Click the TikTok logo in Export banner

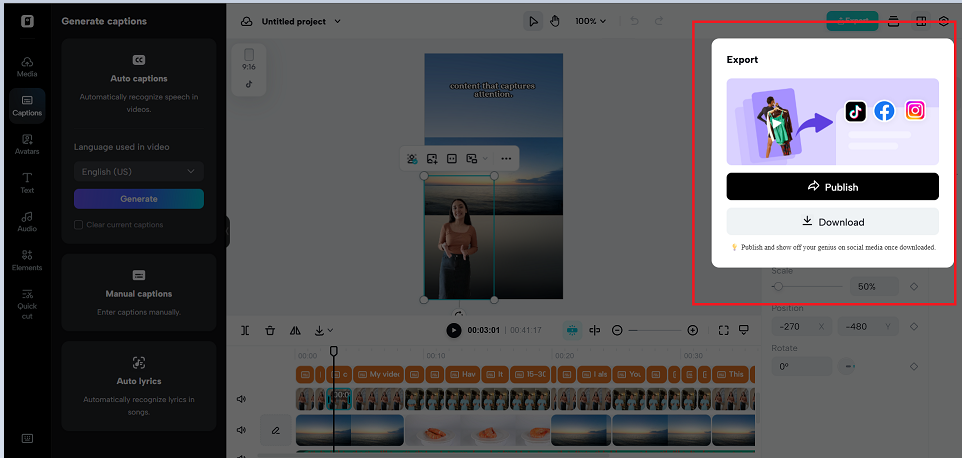pyautogui.click(x=855, y=111)
